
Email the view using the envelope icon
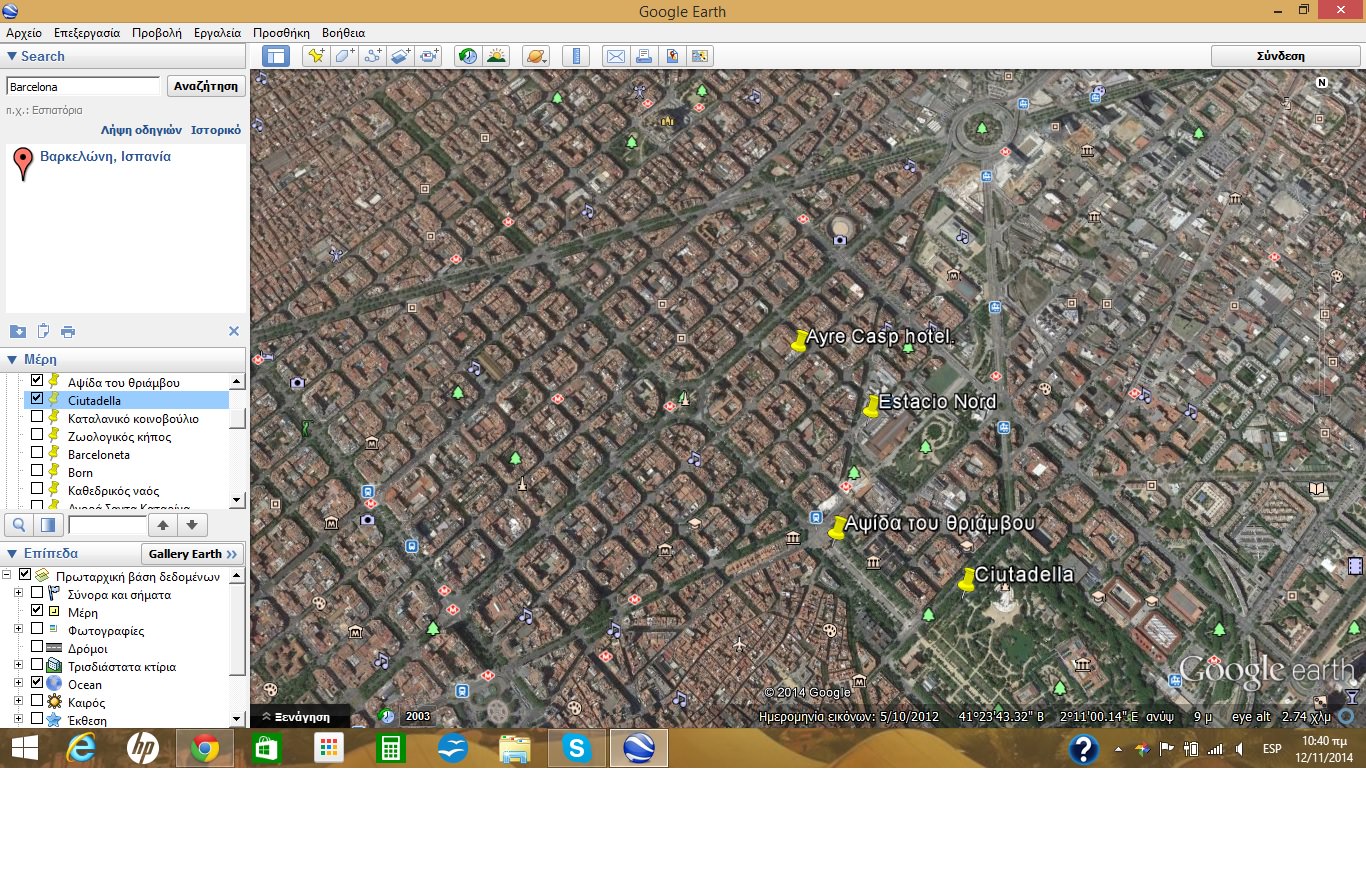pyautogui.click(x=615, y=56)
